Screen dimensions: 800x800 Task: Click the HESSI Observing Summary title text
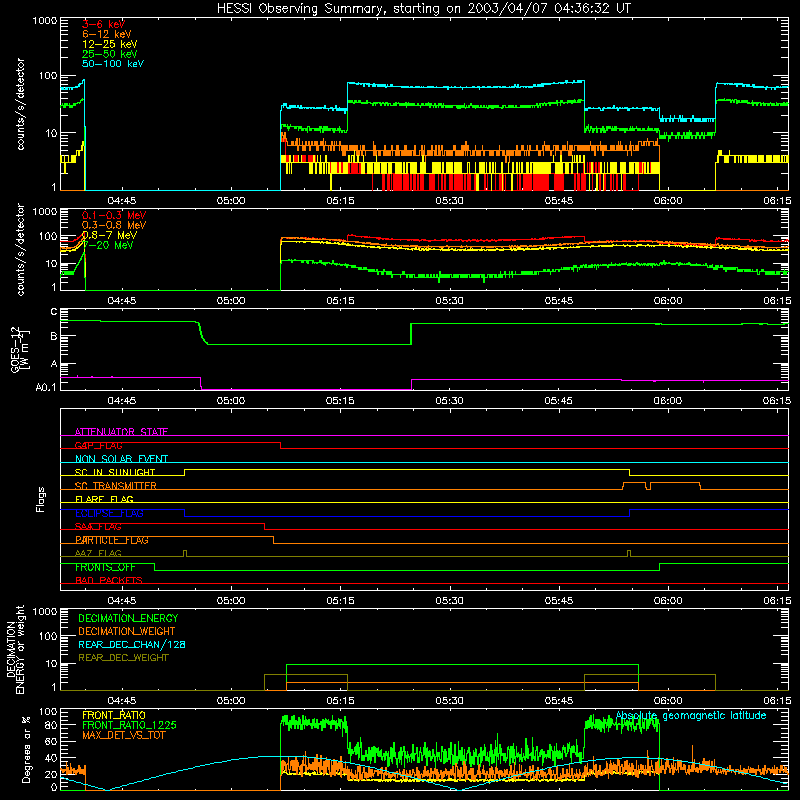tap(424, 9)
